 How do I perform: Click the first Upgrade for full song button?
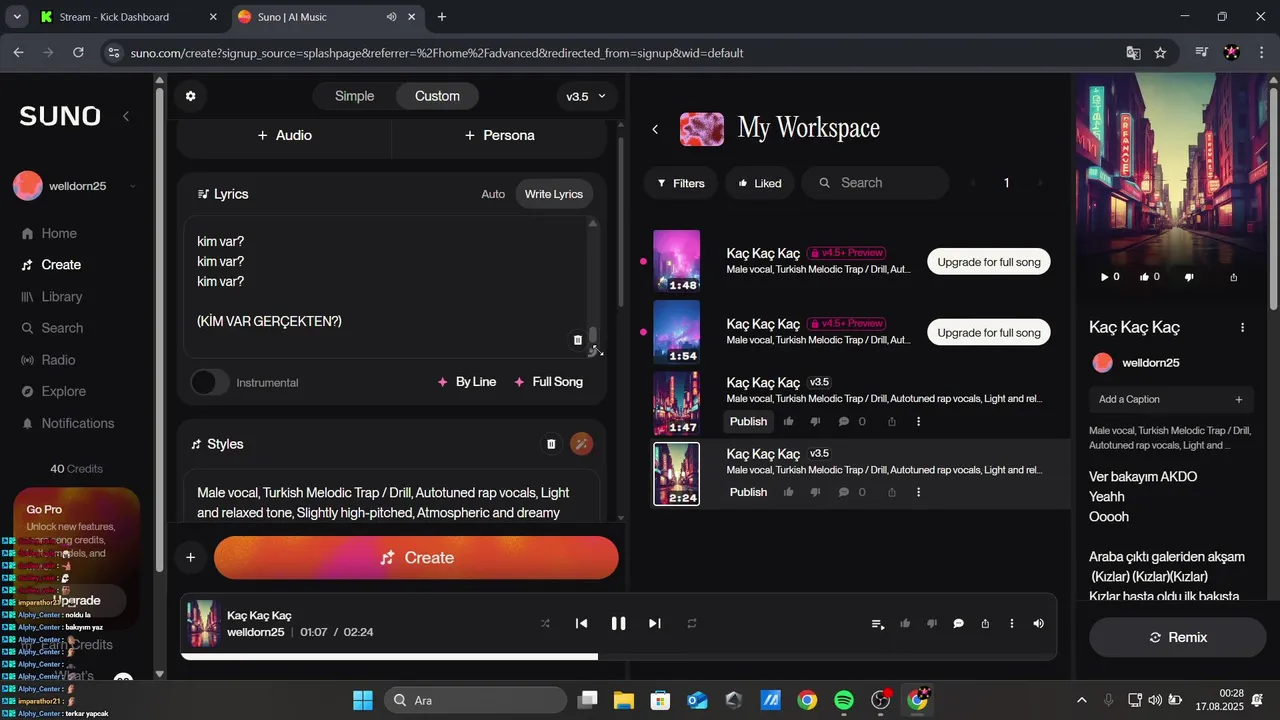tap(989, 262)
